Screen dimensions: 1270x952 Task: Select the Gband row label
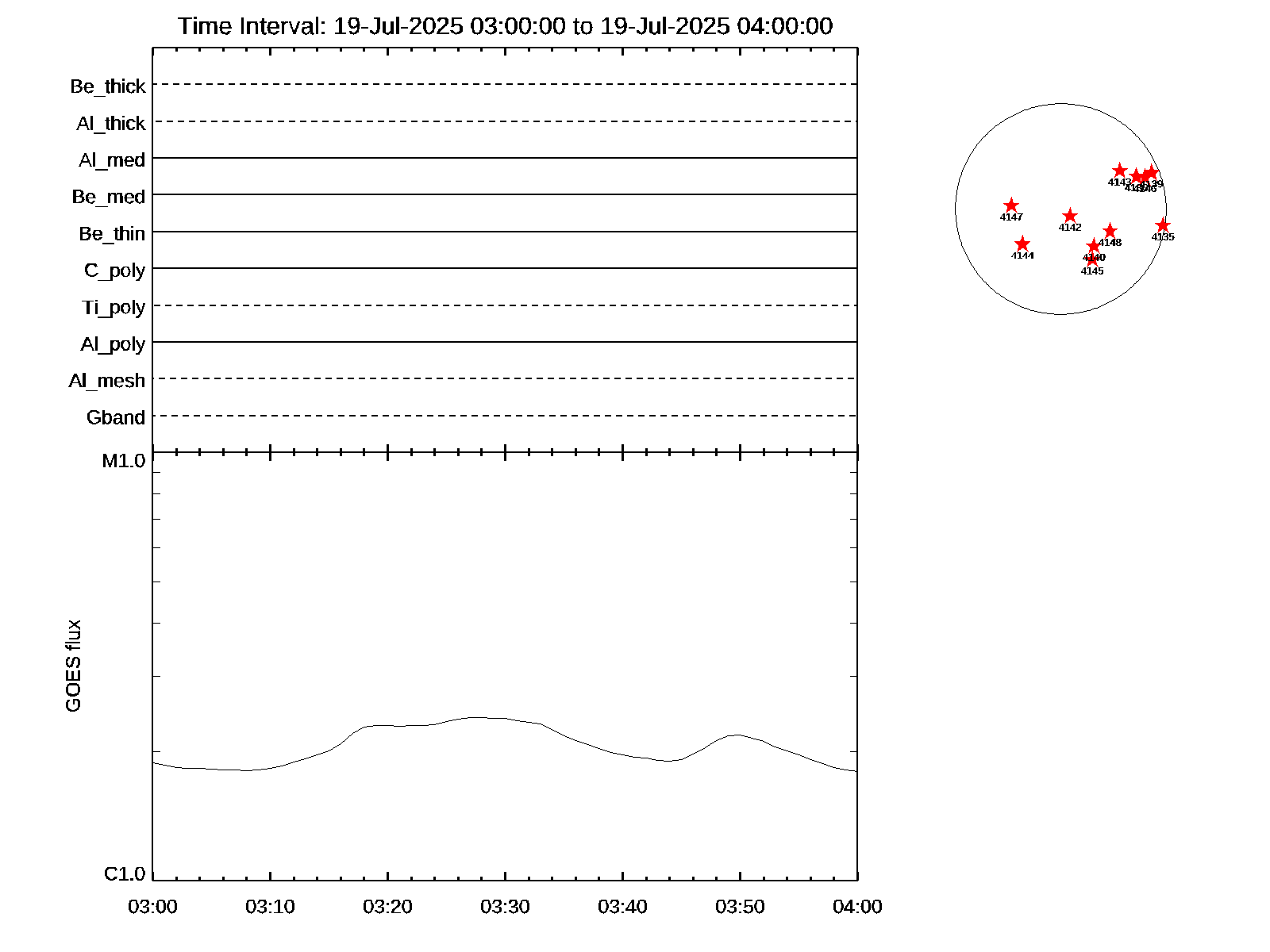click(x=116, y=417)
